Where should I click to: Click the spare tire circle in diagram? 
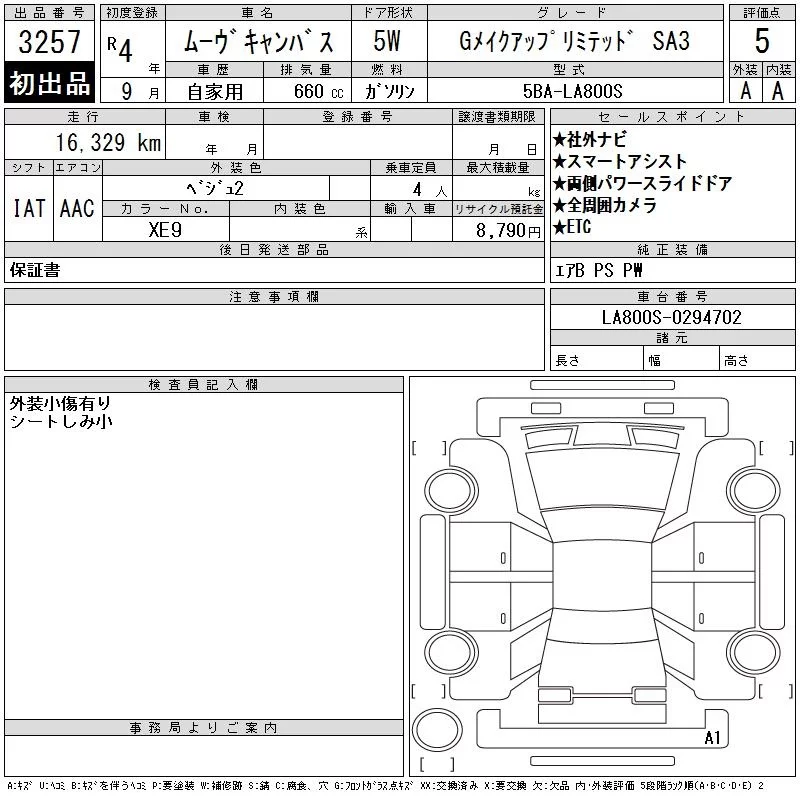[437, 730]
